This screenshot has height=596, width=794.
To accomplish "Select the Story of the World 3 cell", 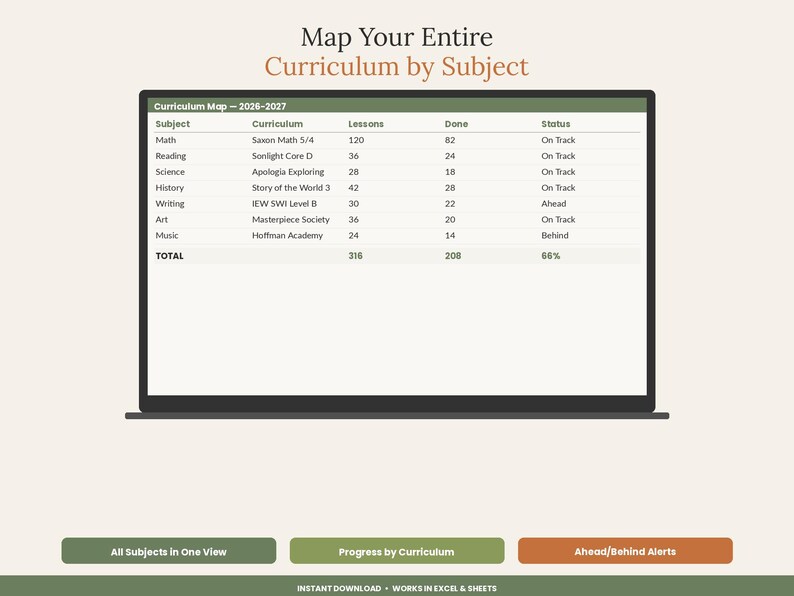I will 291,188.
